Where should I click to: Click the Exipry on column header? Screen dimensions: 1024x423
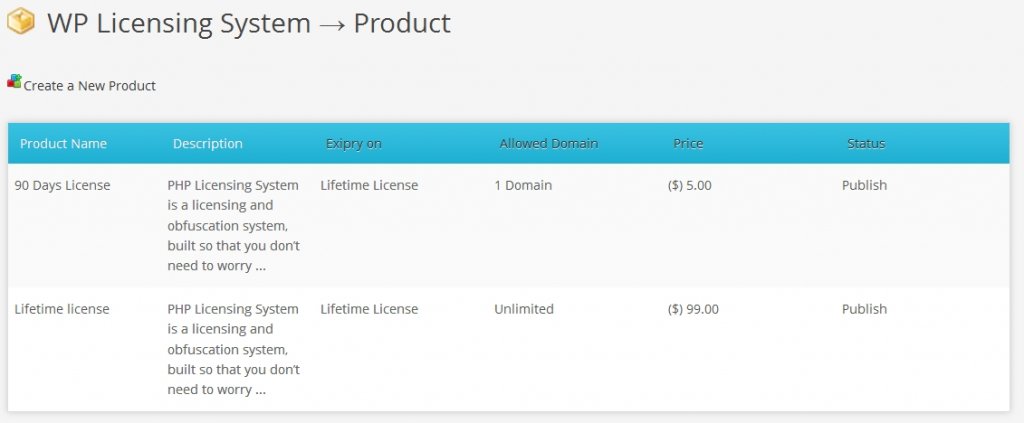coord(353,144)
